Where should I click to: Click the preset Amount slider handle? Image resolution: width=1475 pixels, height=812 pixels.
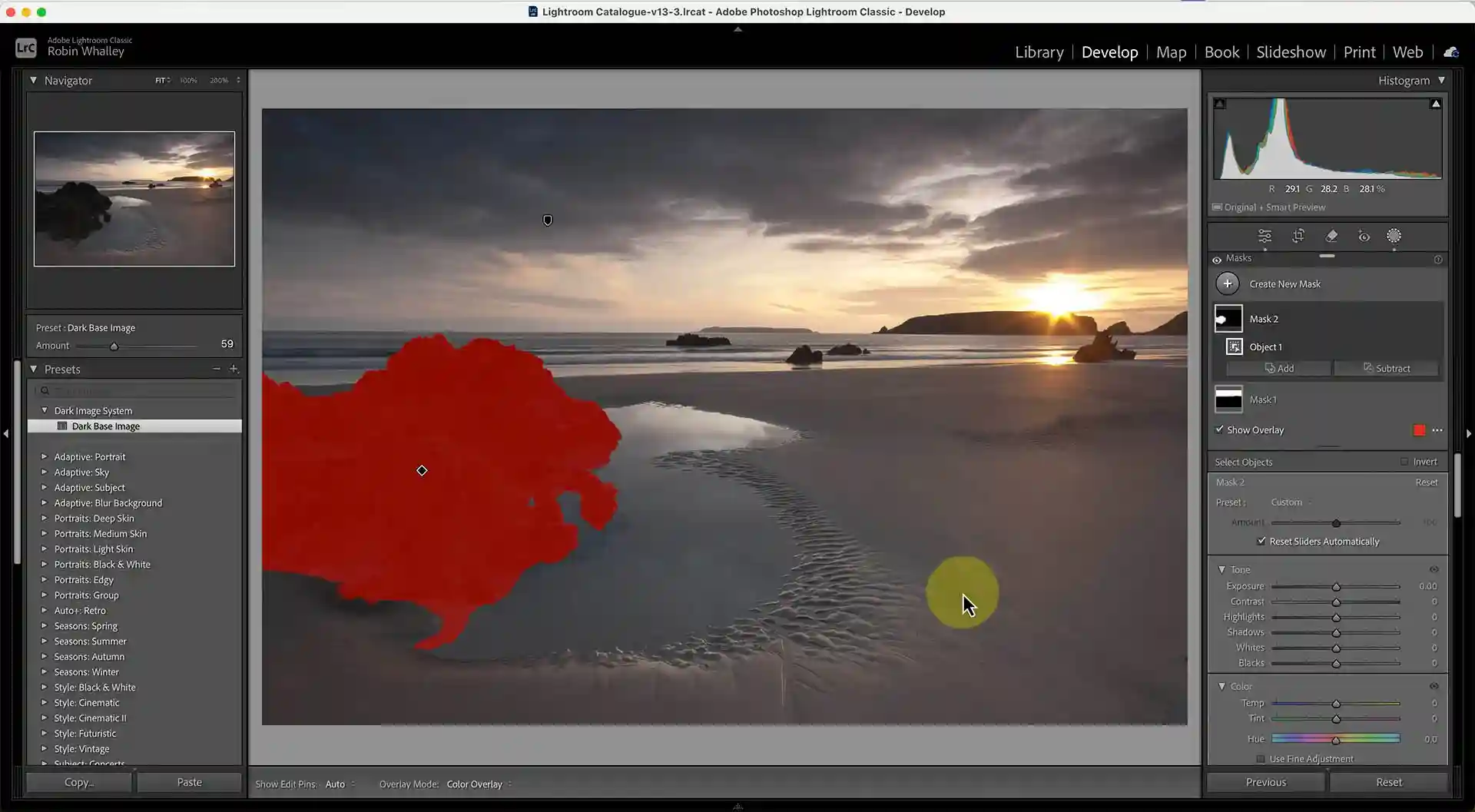coord(114,346)
